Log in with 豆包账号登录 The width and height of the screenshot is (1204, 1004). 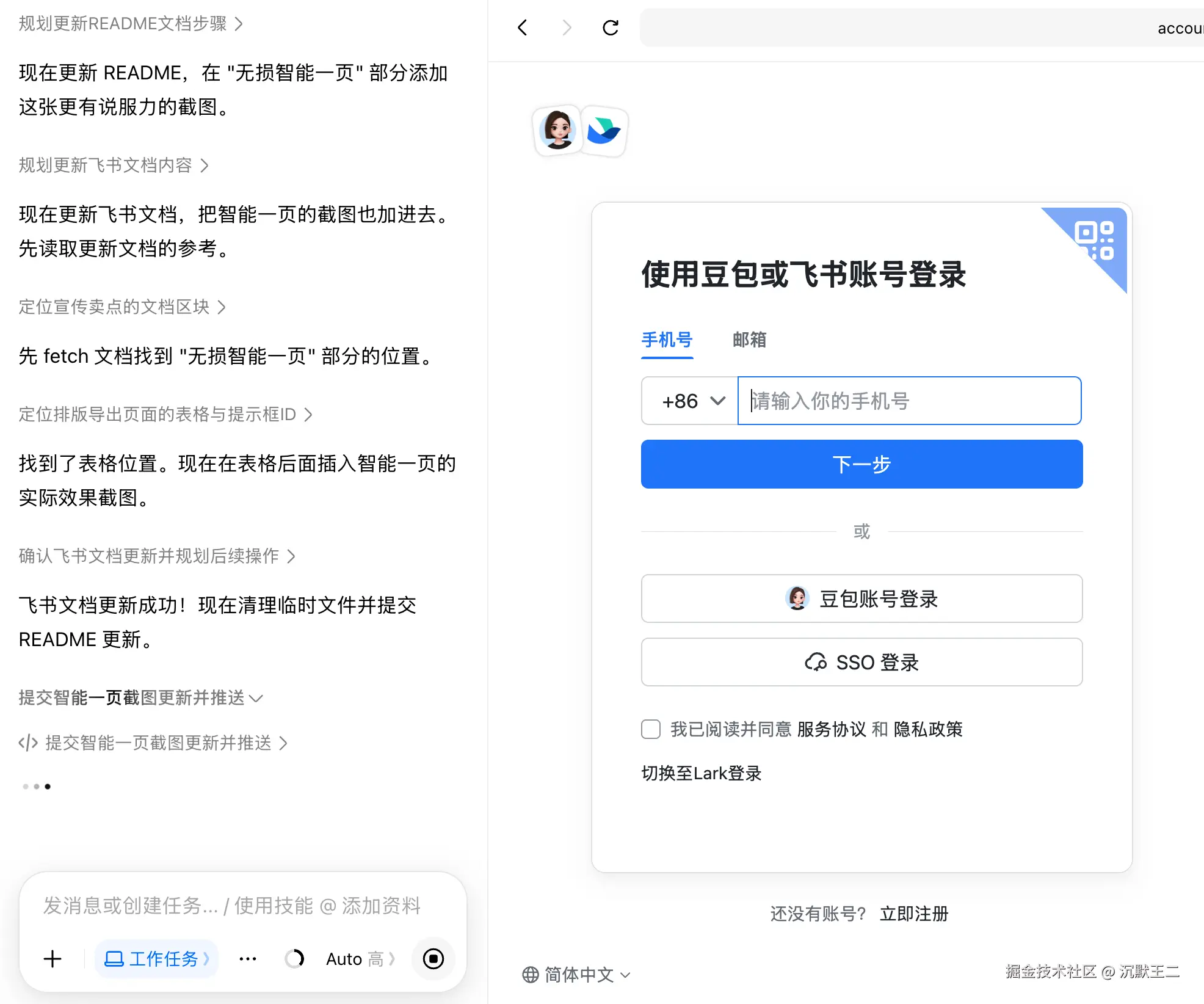[861, 598]
